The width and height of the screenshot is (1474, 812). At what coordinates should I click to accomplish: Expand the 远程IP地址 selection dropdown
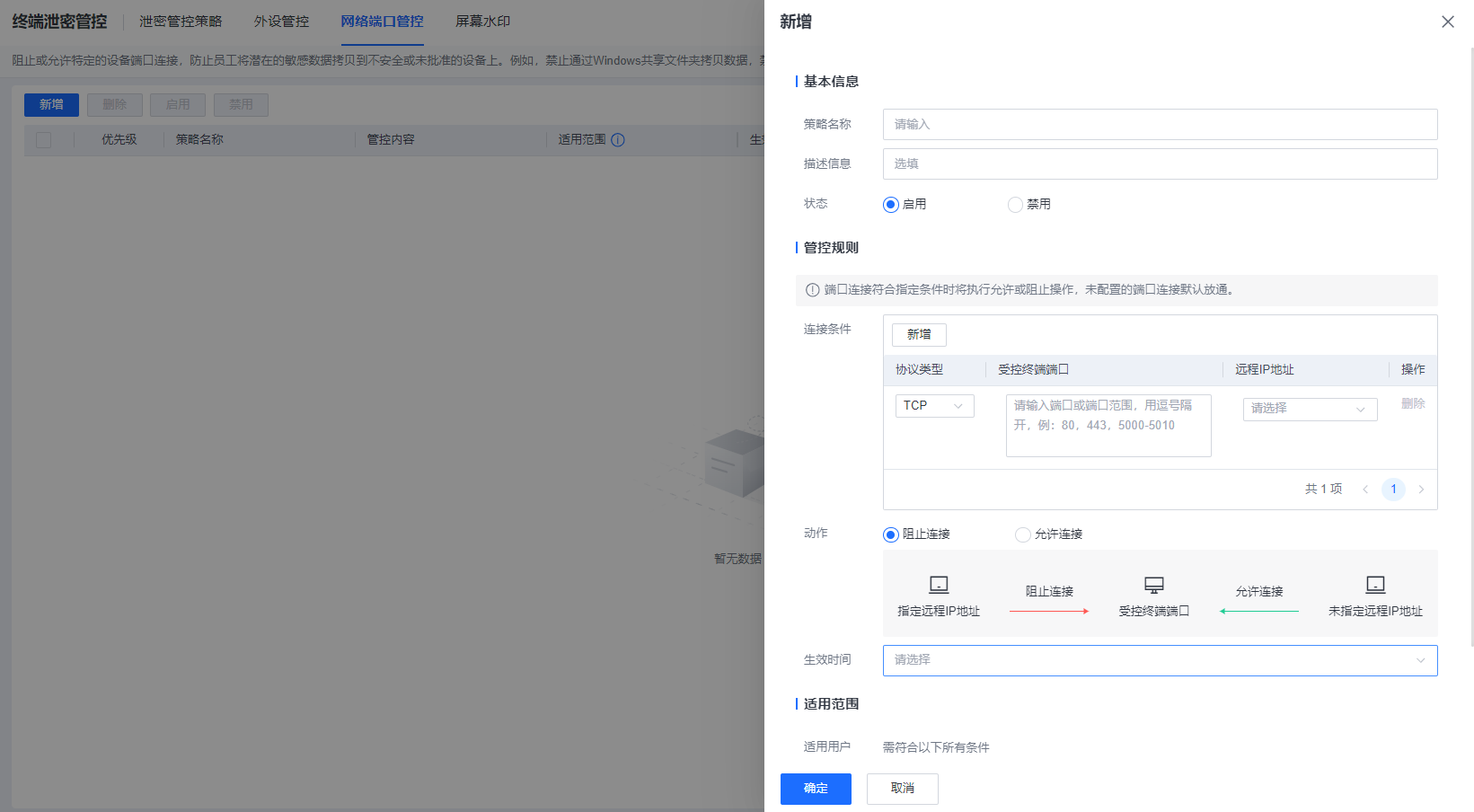pos(1310,409)
